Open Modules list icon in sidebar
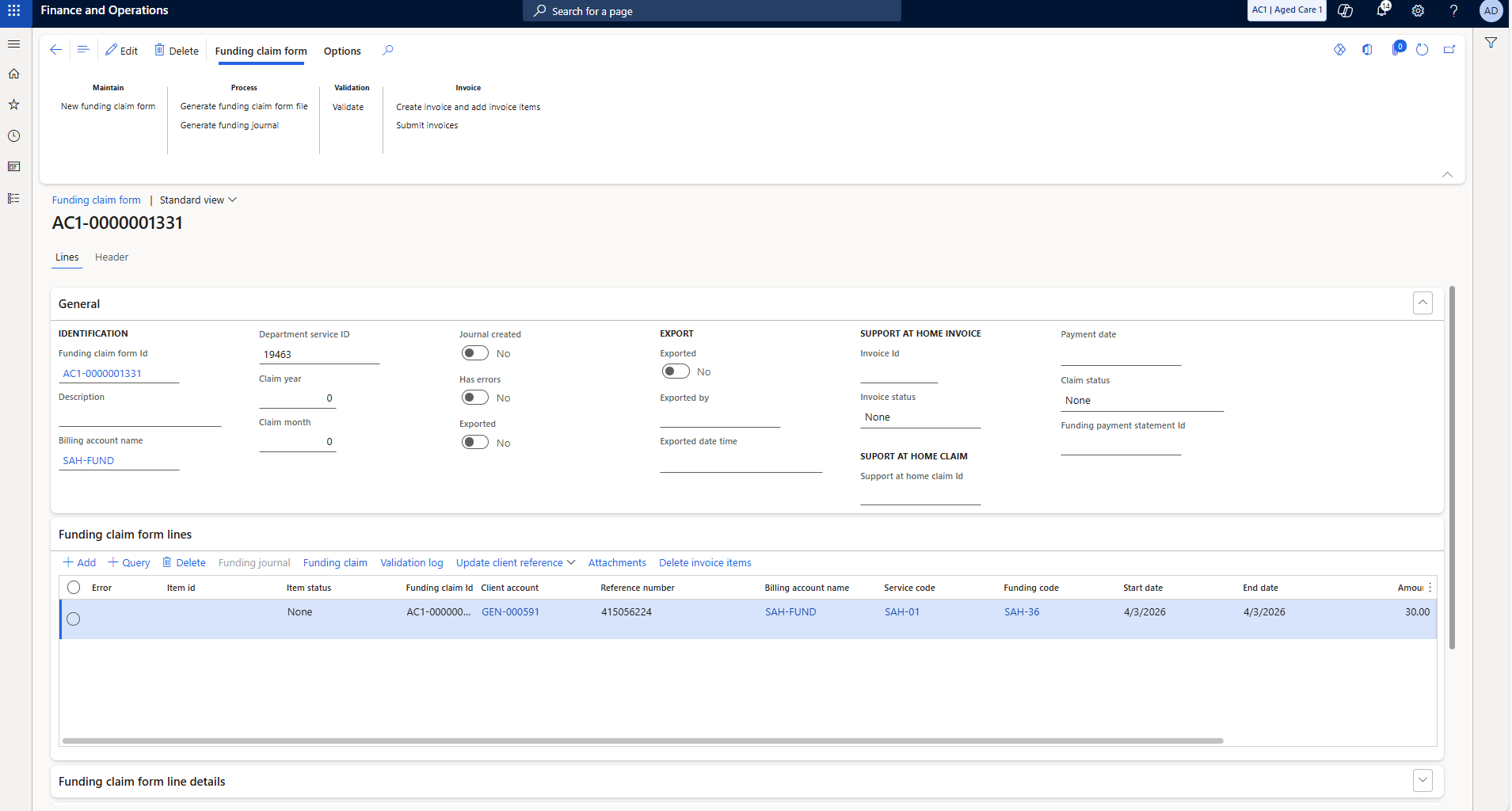This screenshot has width=1512, height=811. pos(13,198)
